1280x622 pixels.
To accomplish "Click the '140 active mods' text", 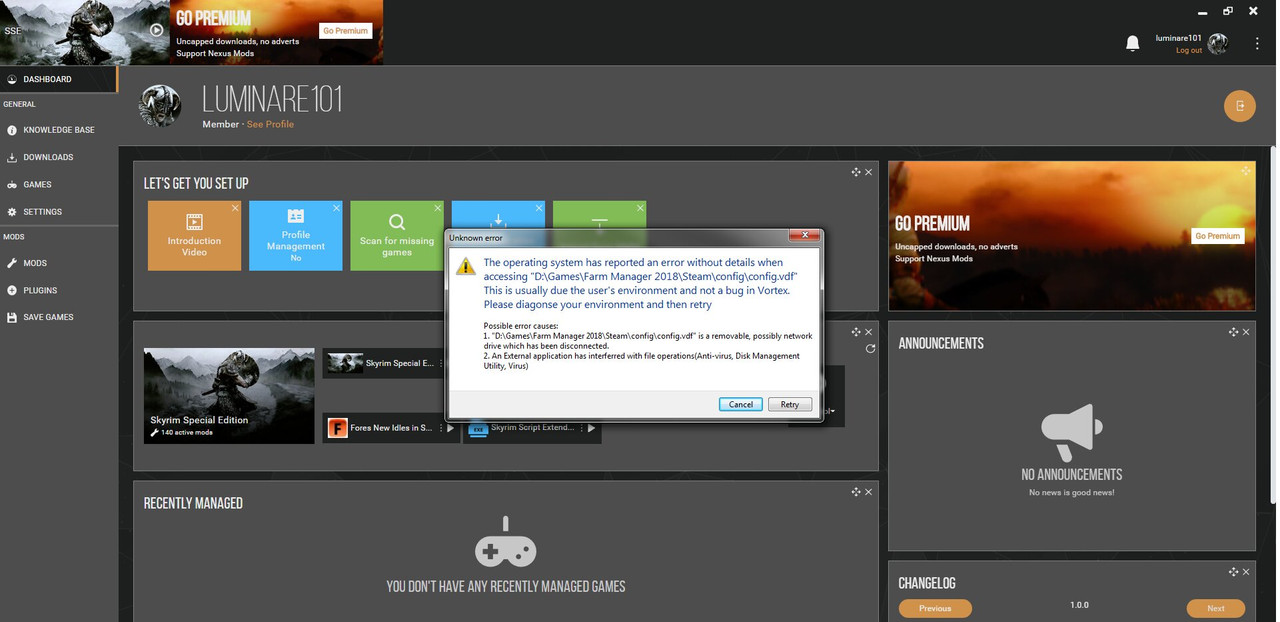I will pos(186,432).
